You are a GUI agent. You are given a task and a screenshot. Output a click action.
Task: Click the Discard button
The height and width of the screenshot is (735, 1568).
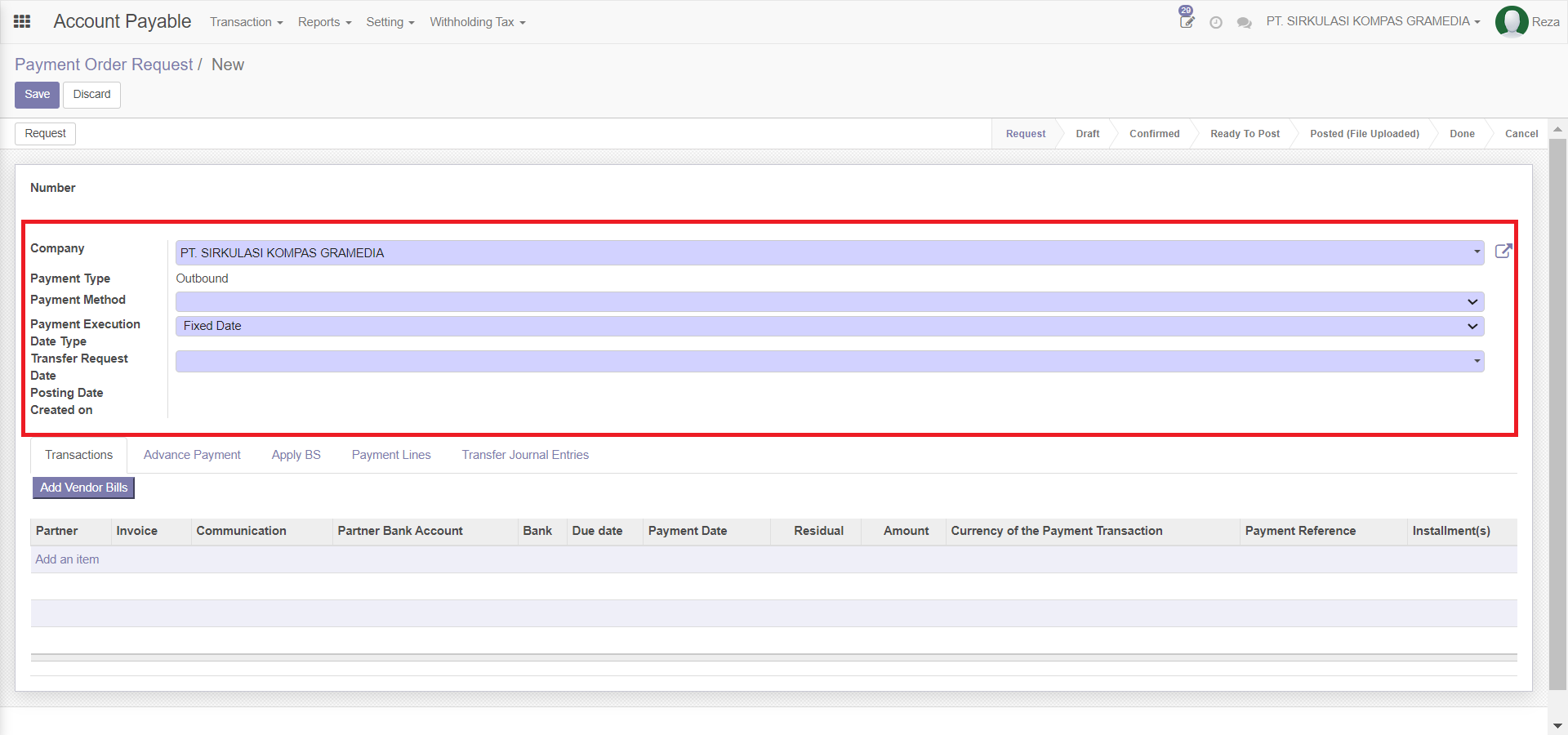91,95
